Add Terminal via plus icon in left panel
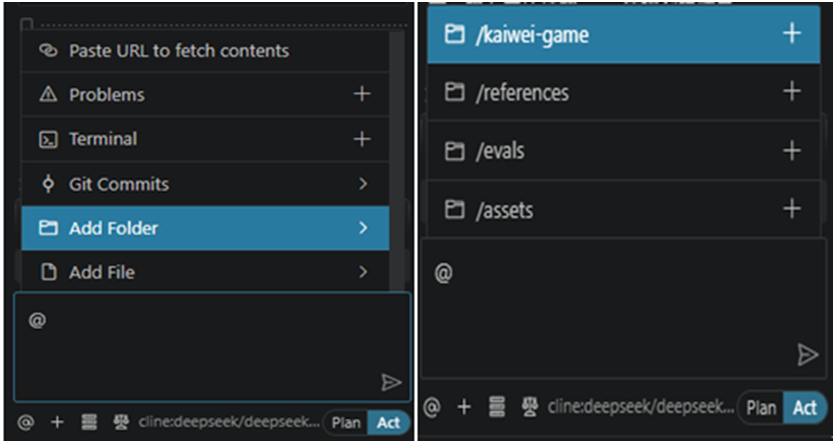The height and width of the screenshot is (443, 835). (362, 139)
